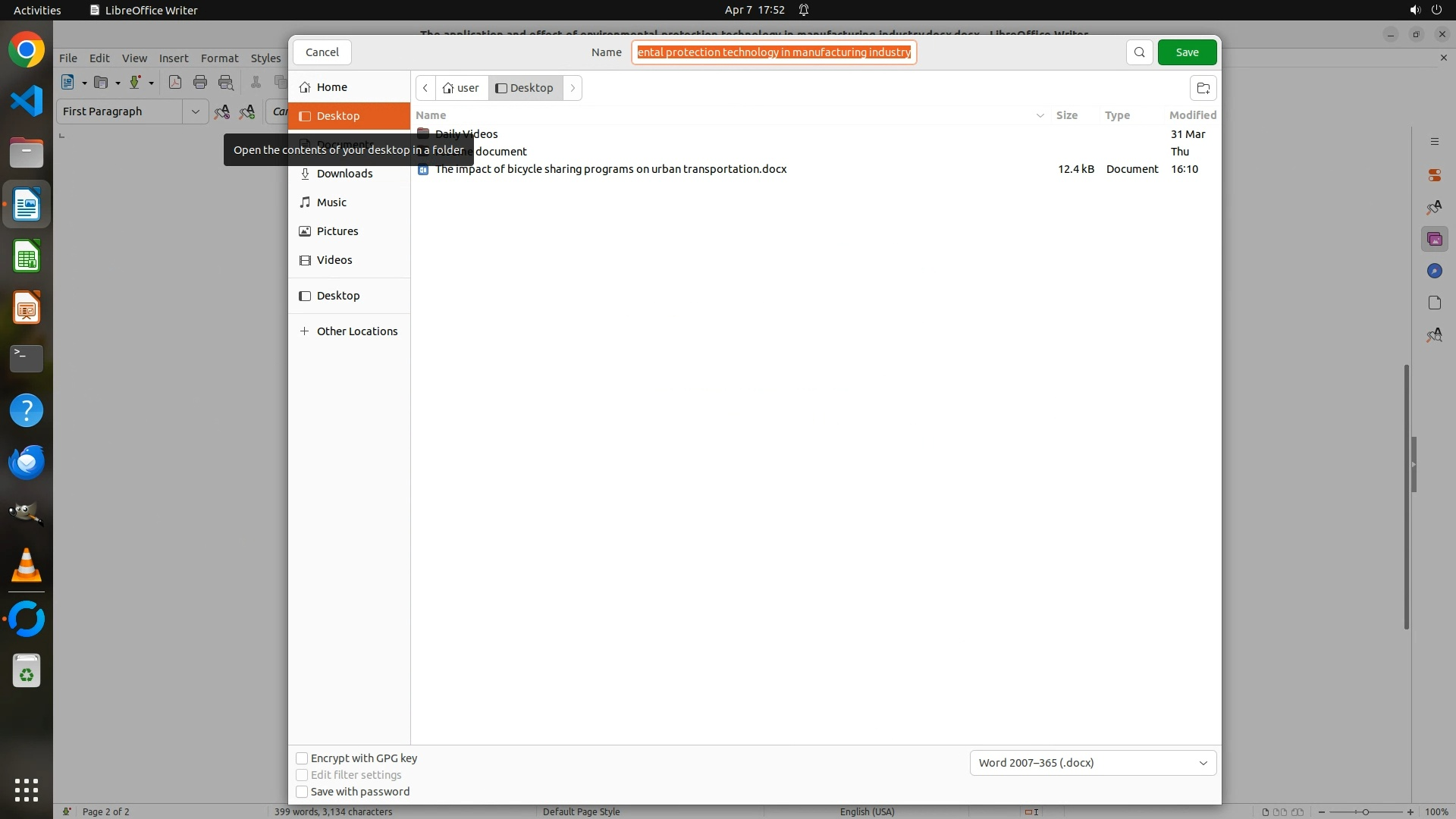Viewport: 1456px width, 819px height.
Task: Open the sidebar Navigator compass icon
Action: pyautogui.click(x=1434, y=271)
